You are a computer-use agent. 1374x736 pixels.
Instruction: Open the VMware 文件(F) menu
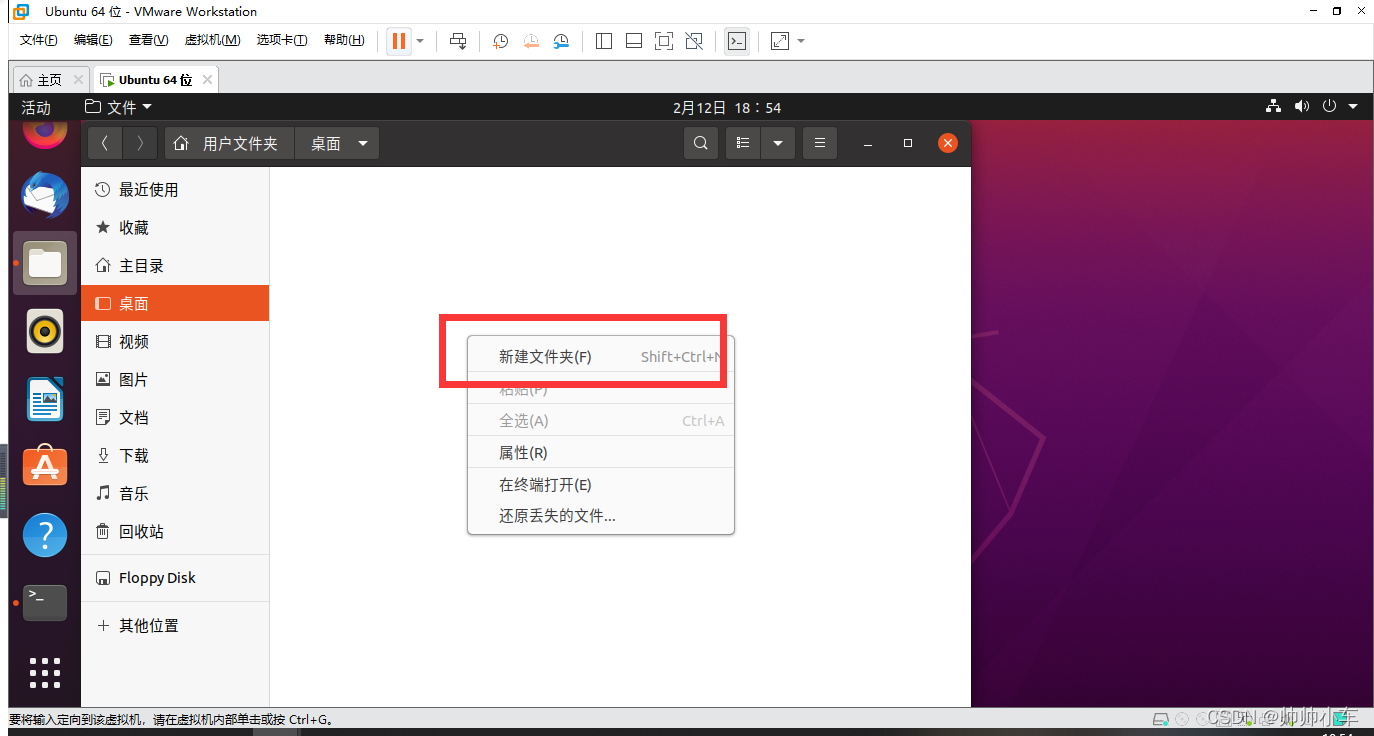click(39, 40)
